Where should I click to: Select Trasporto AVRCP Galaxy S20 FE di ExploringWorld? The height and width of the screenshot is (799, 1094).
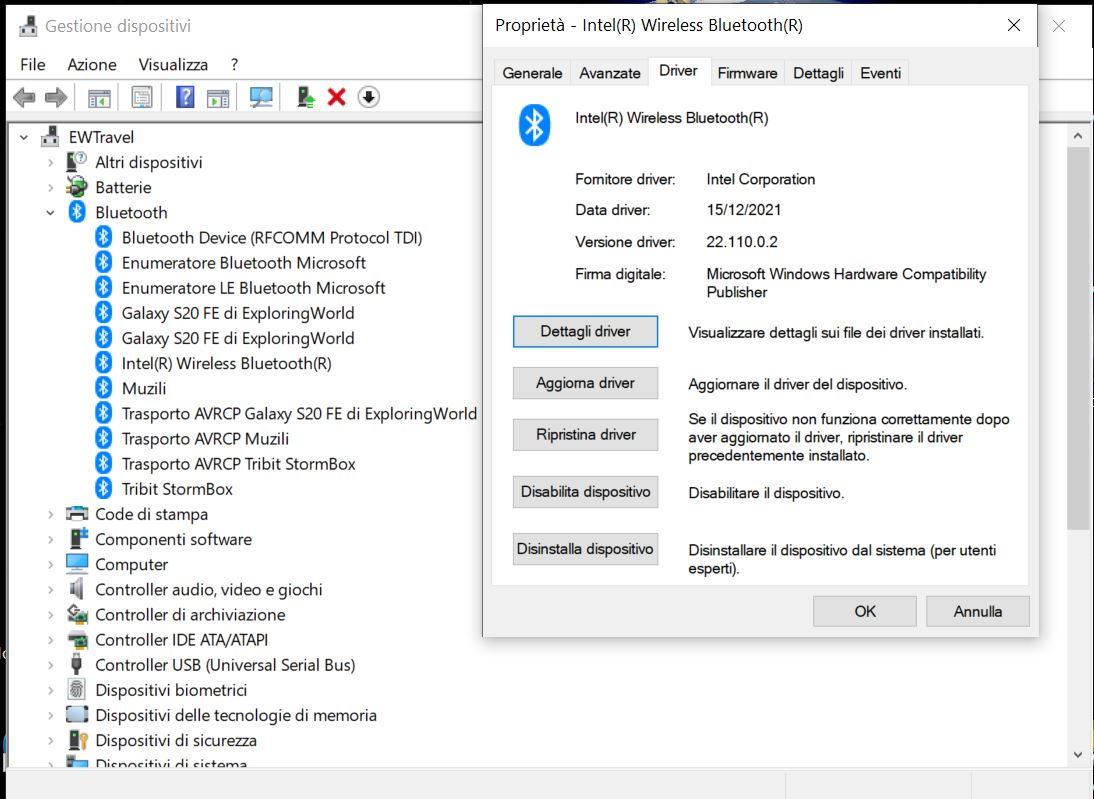tap(299, 413)
